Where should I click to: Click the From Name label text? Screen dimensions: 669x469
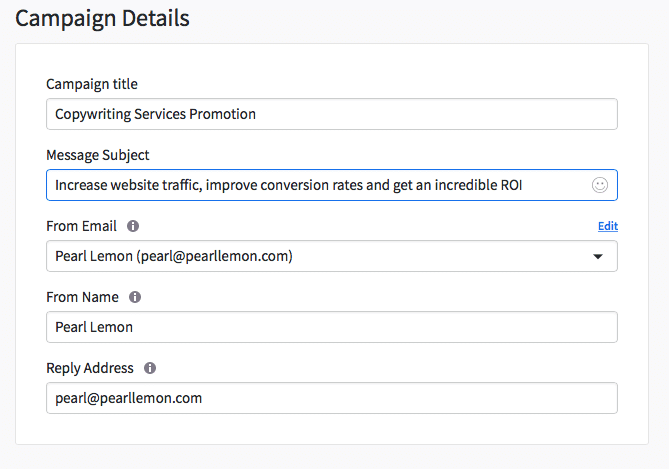coord(82,297)
